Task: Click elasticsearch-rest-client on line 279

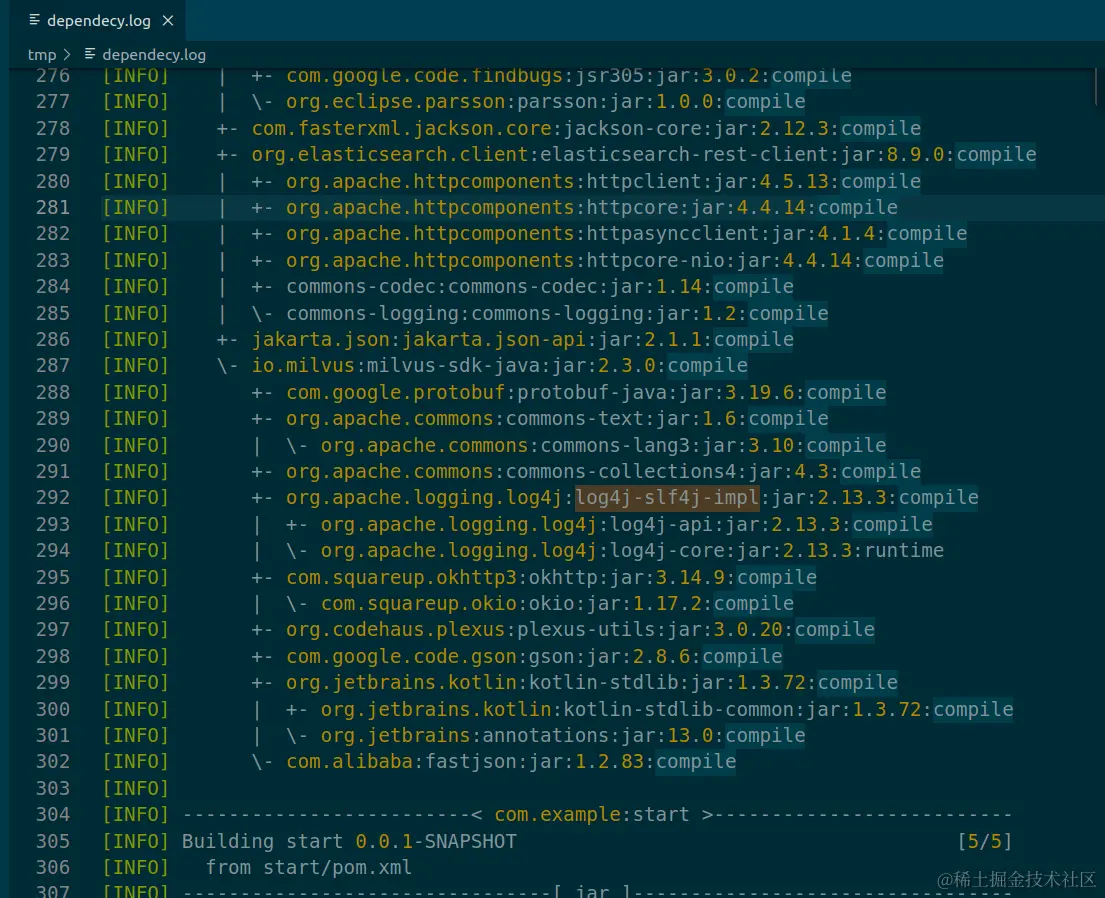Action: 684,154
